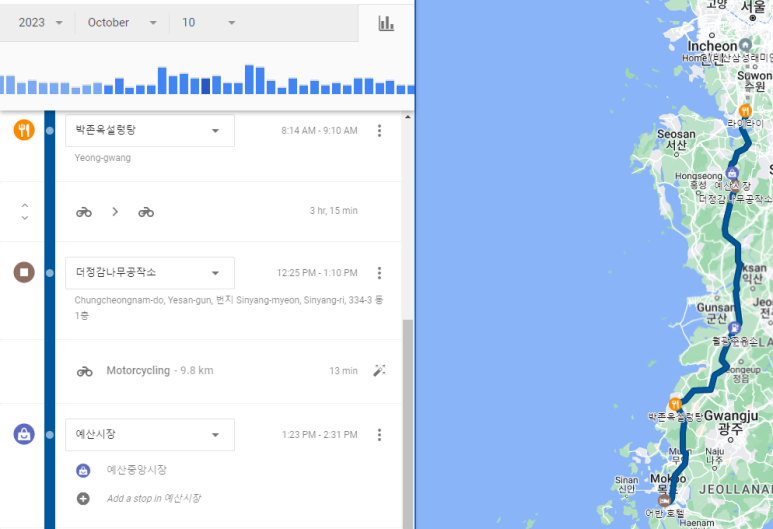Click the brown stop icon for 더정감나무공작소

[24, 272]
